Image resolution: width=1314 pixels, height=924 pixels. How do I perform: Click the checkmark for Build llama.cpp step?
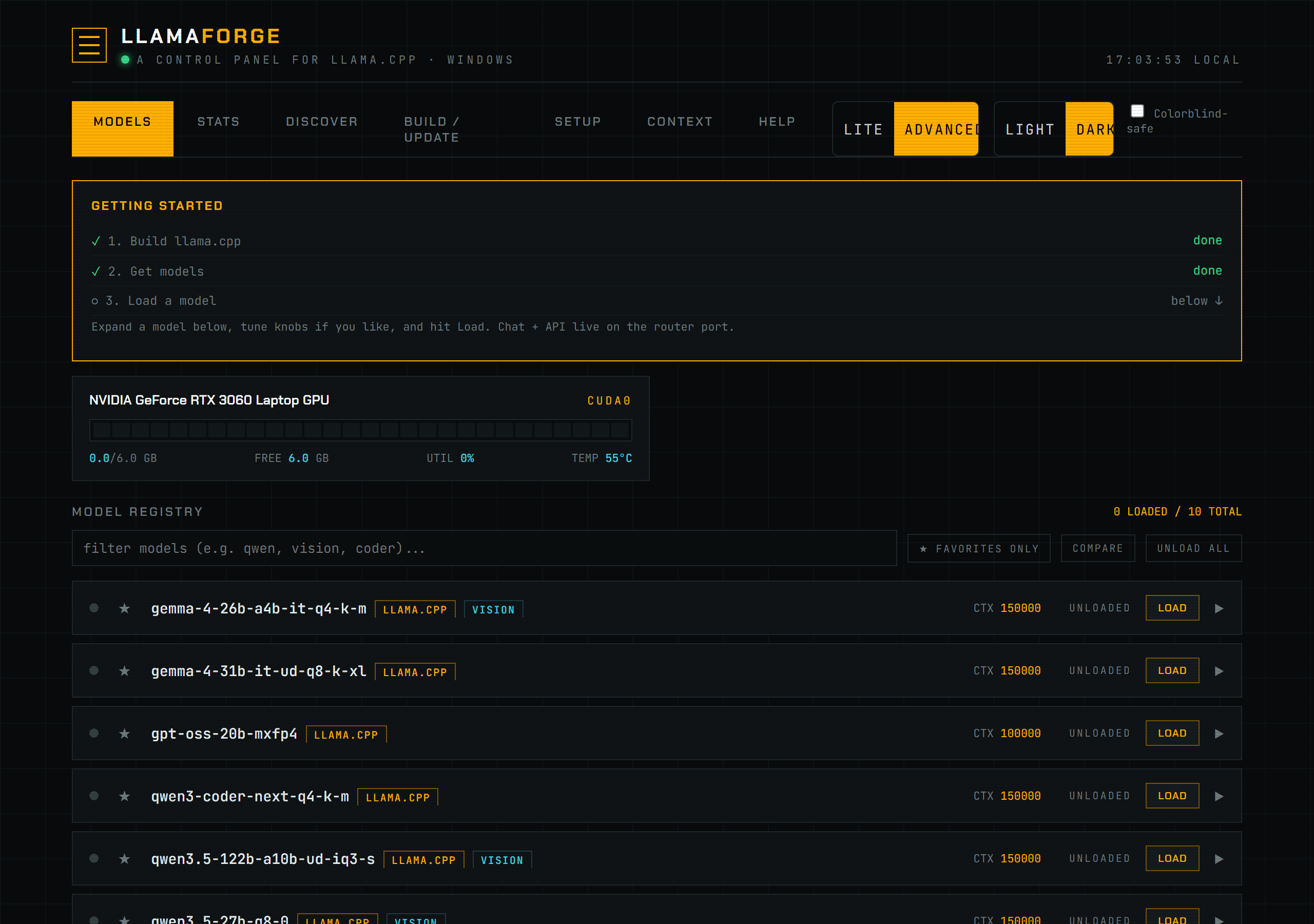96,241
